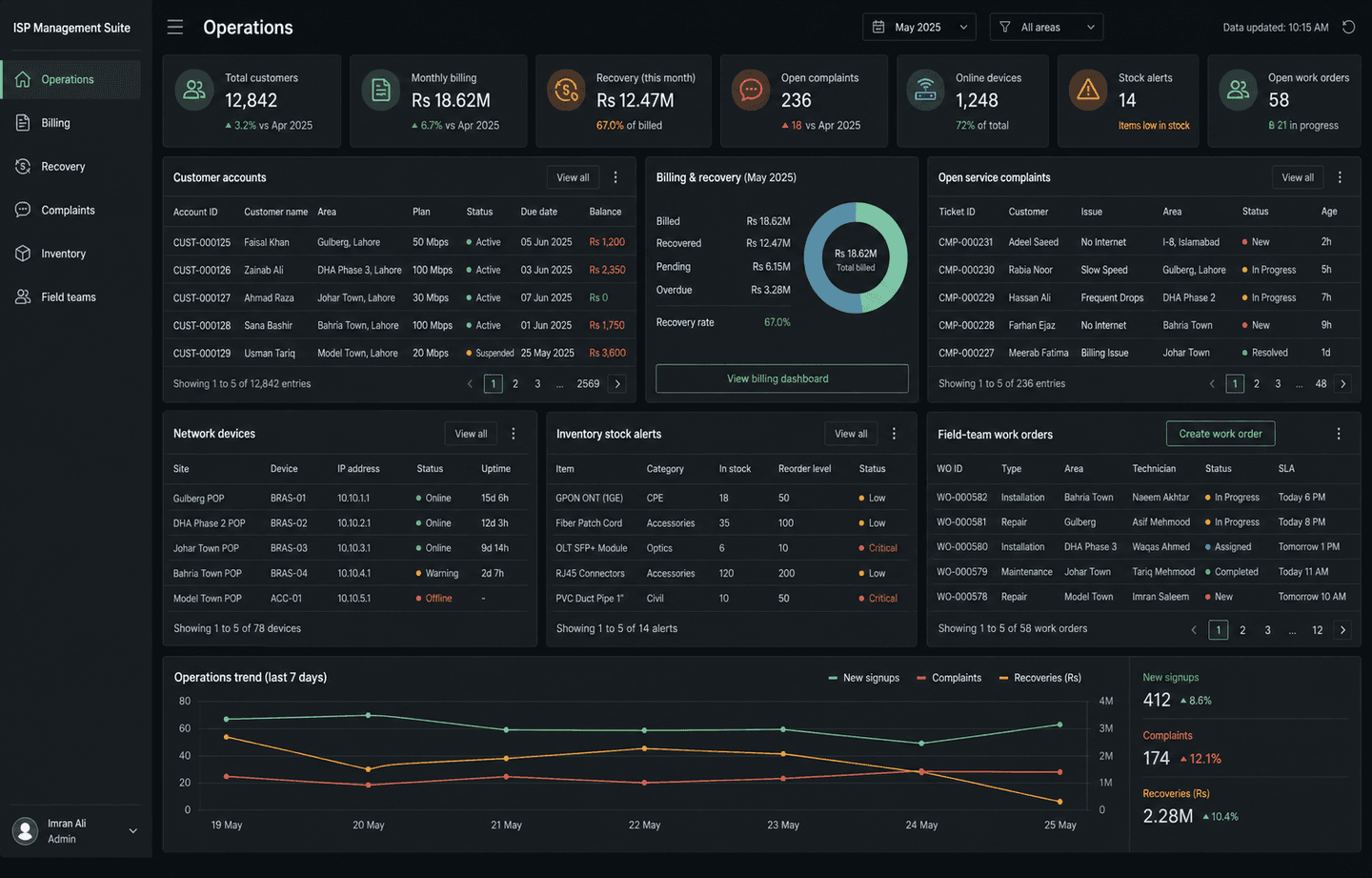Open the hamburger menu icon
The image size is (1372, 878).
pos(175,27)
